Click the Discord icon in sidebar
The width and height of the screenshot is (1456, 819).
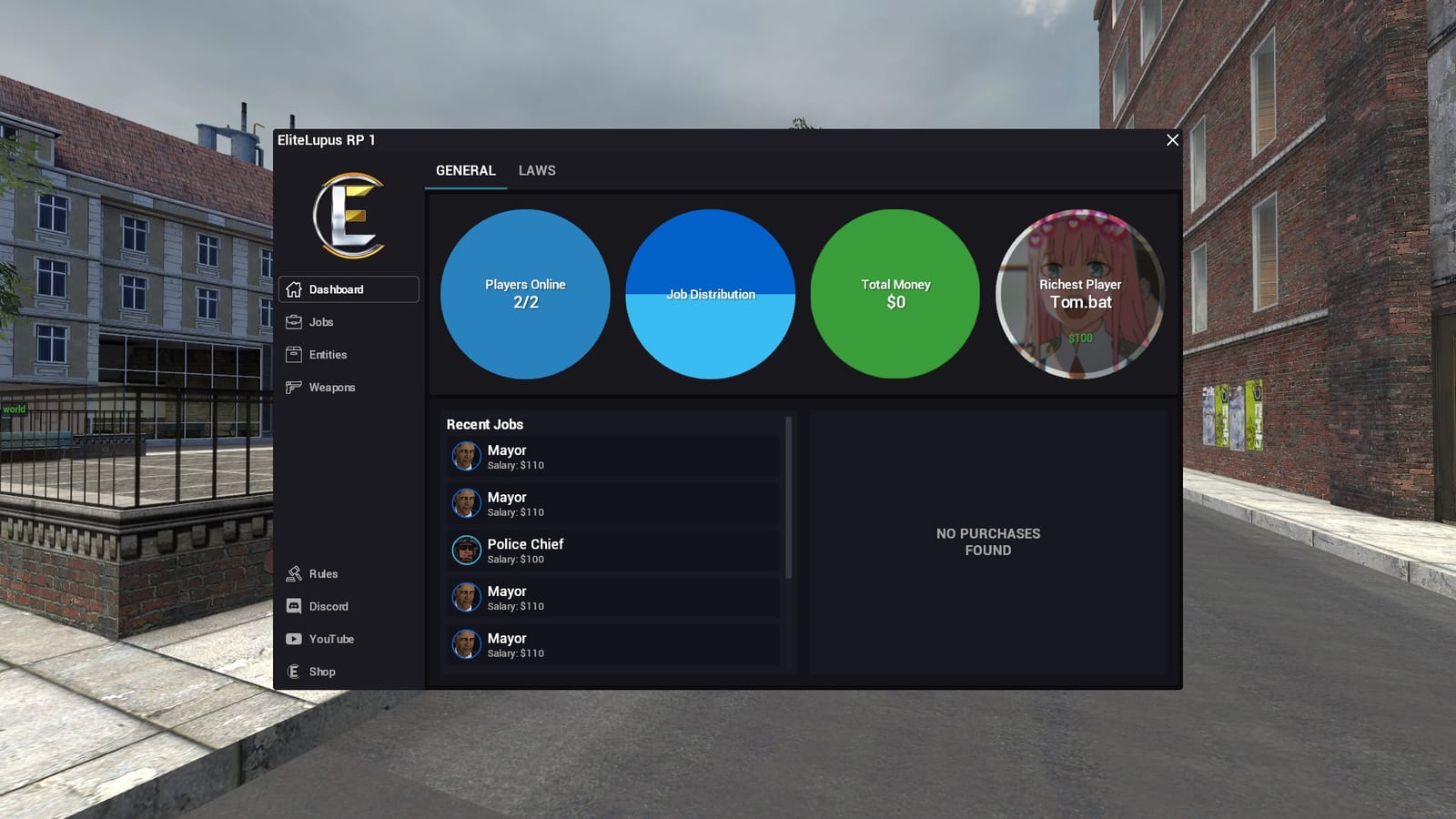click(293, 606)
